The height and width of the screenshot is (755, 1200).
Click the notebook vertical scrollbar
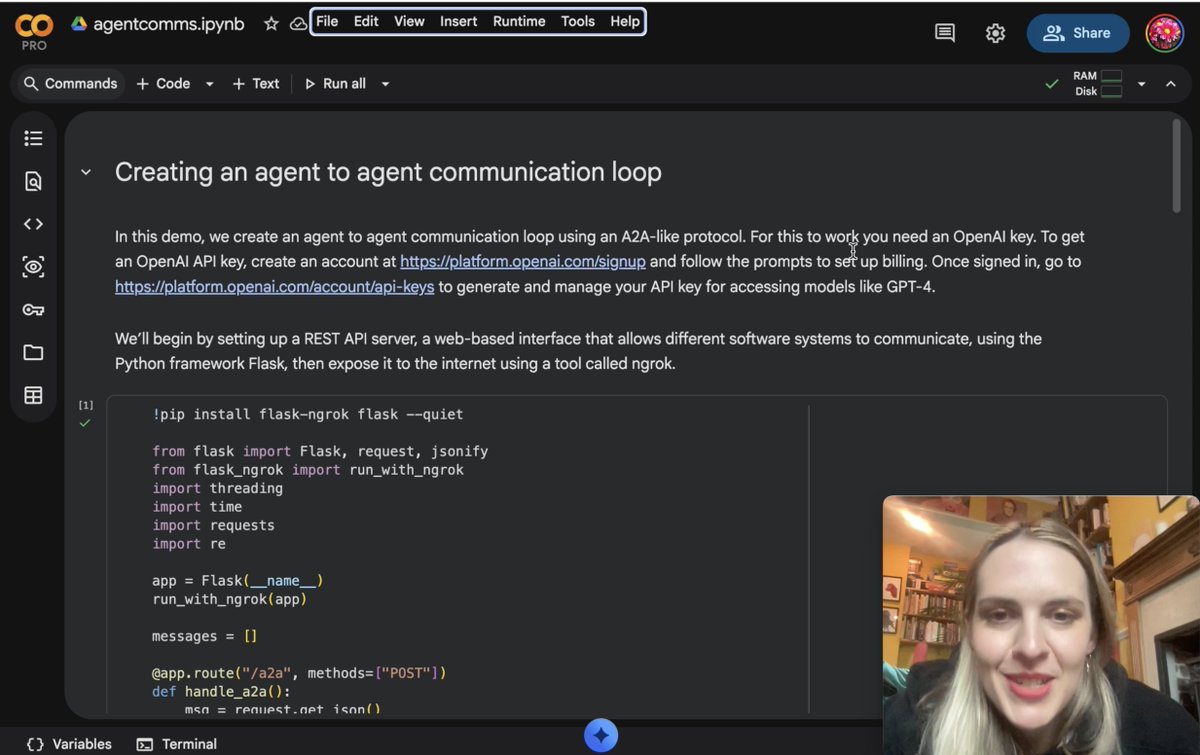pos(1176,165)
